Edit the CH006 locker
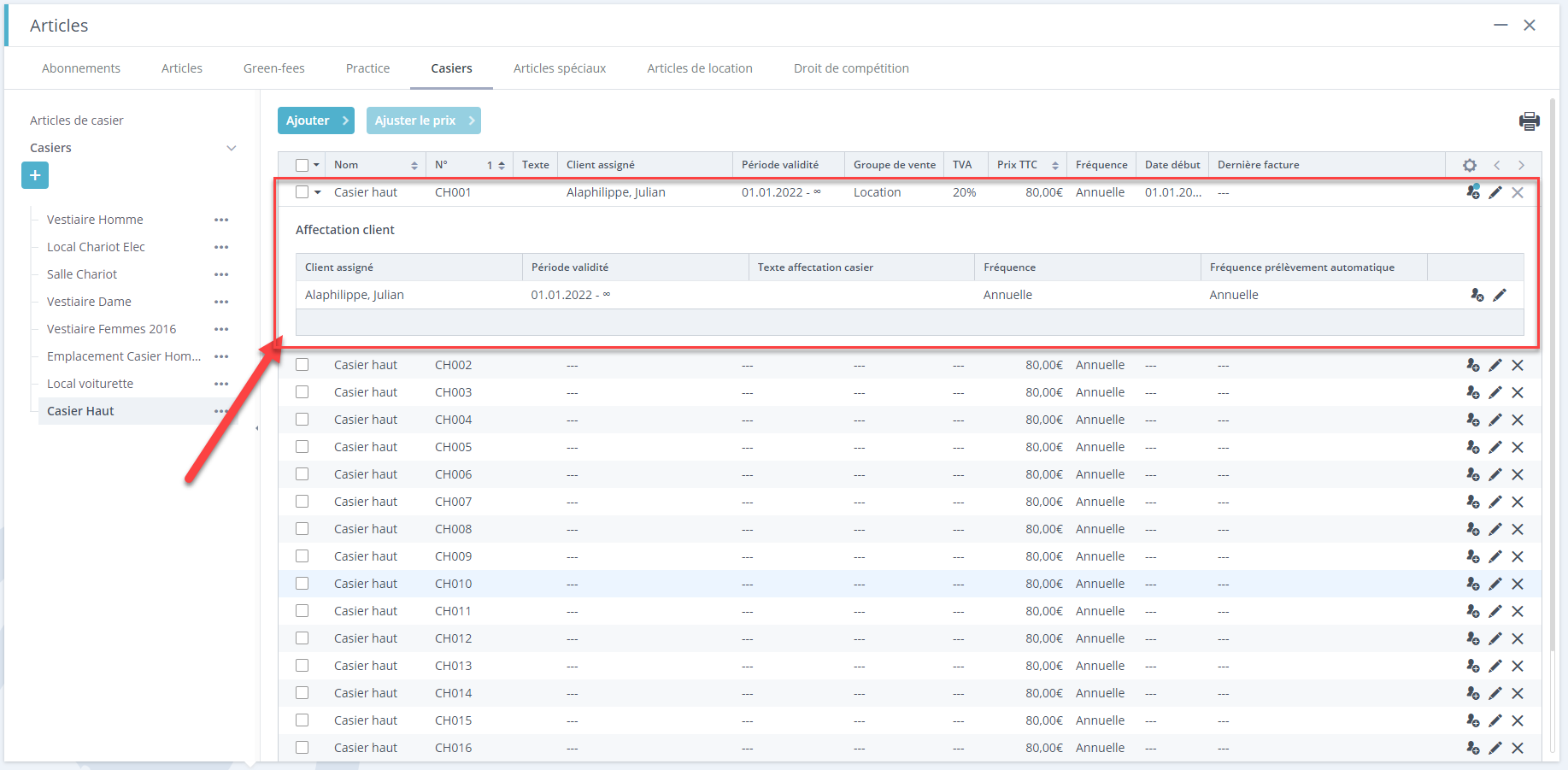The width and height of the screenshot is (1568, 770). click(x=1495, y=474)
